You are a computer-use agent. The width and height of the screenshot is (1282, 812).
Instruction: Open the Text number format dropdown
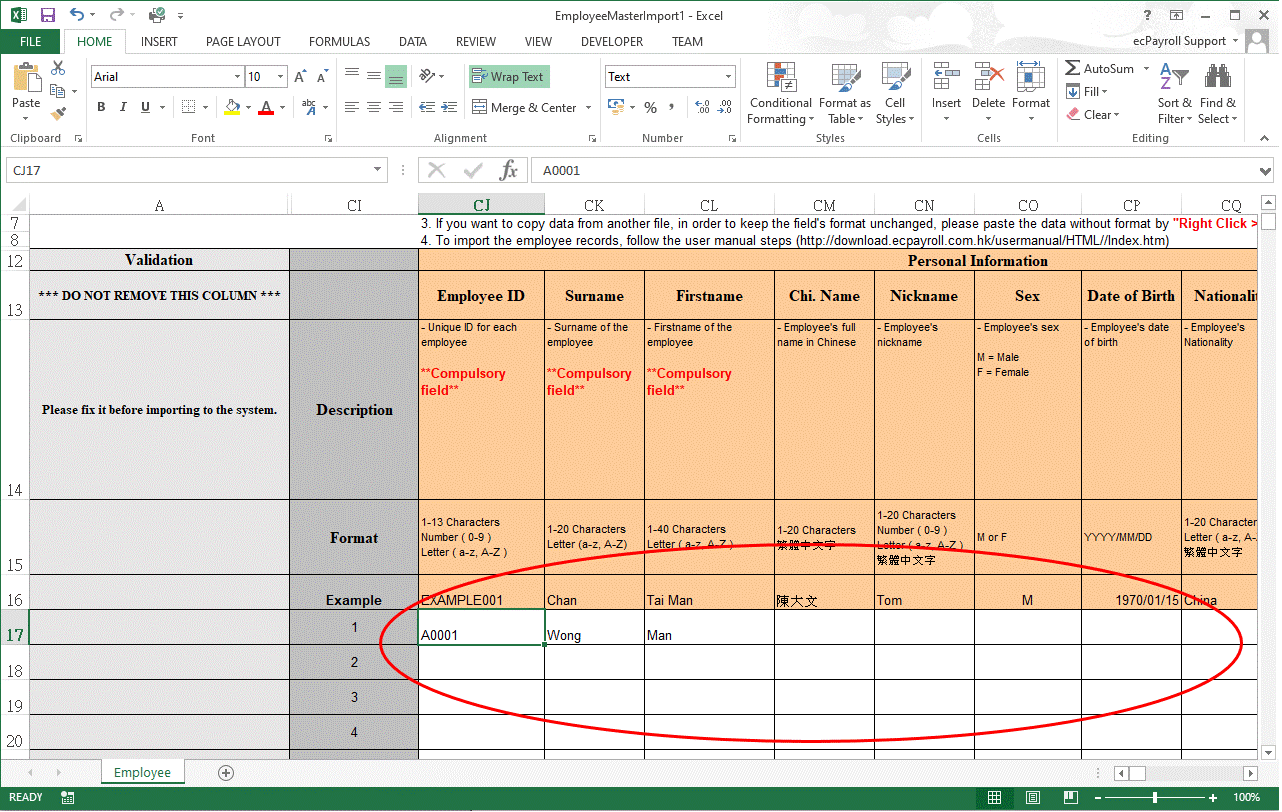pyautogui.click(x=728, y=77)
